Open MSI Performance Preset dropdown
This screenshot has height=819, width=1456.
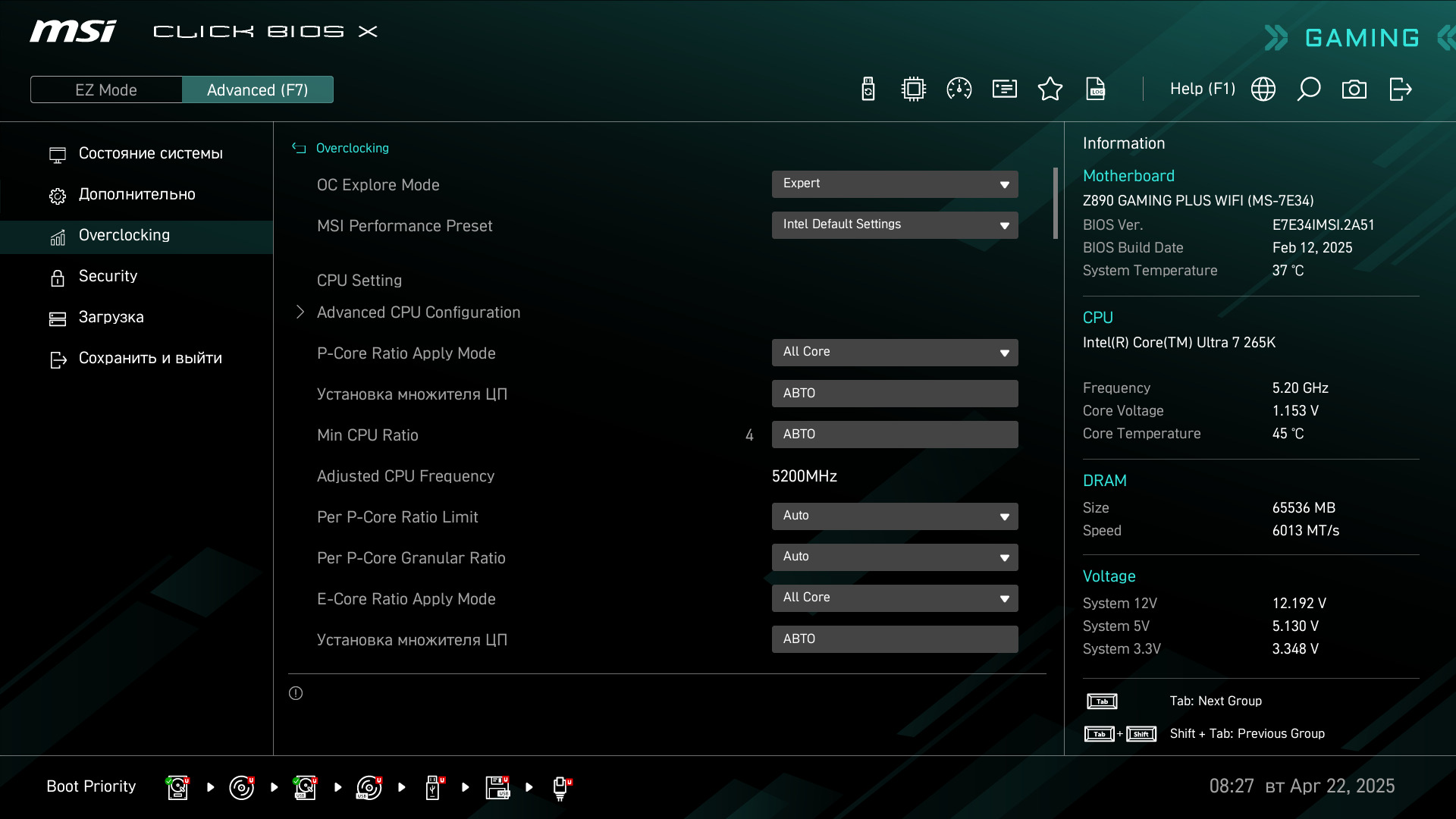click(x=895, y=225)
